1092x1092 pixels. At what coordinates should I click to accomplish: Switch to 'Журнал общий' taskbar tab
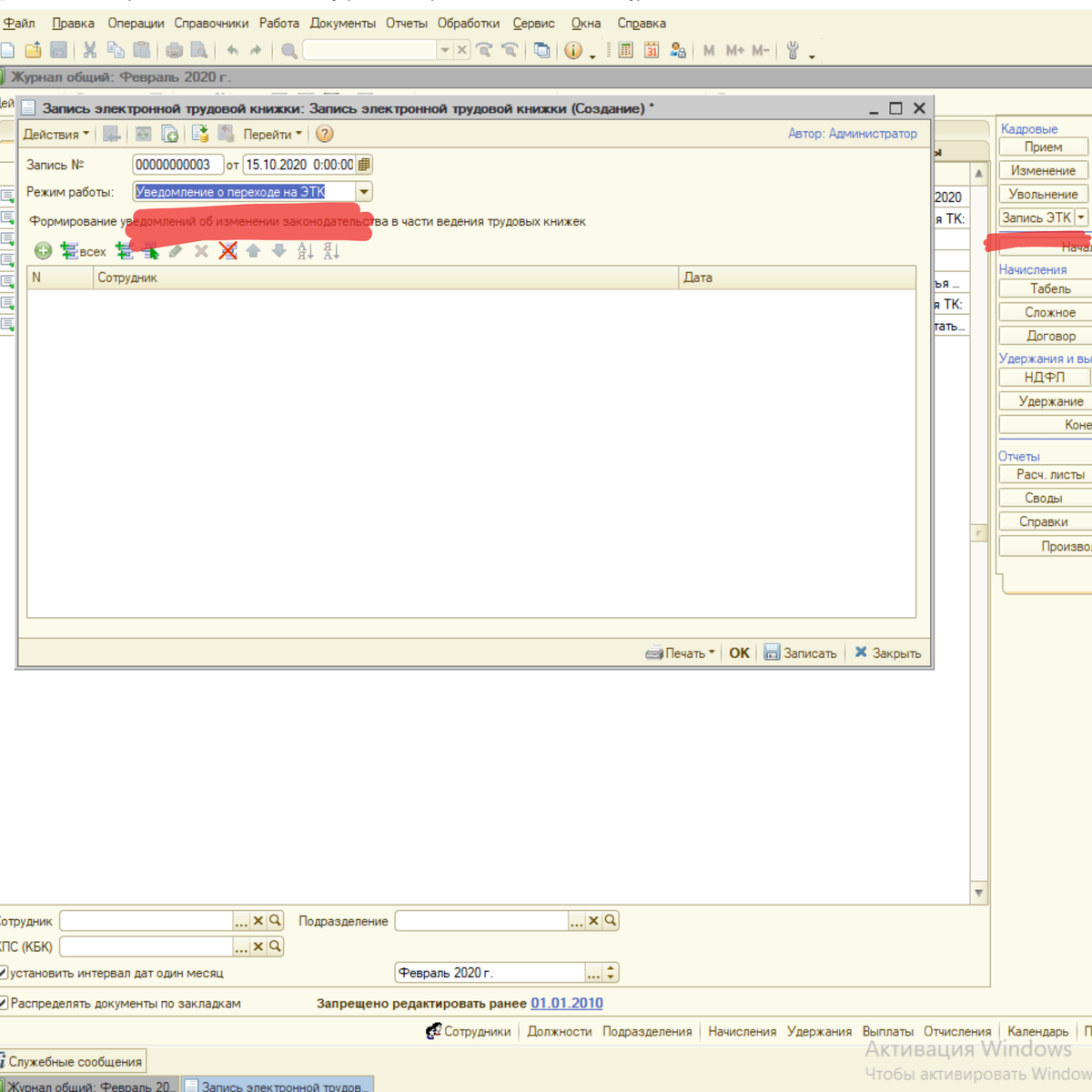88,1086
